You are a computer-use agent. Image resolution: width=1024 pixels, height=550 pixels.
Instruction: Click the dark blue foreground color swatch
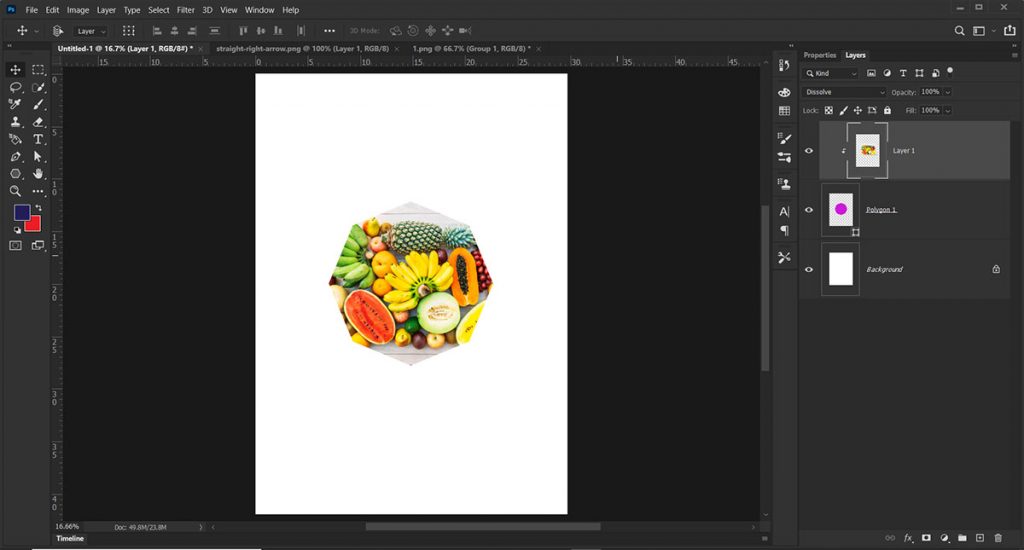click(x=22, y=212)
